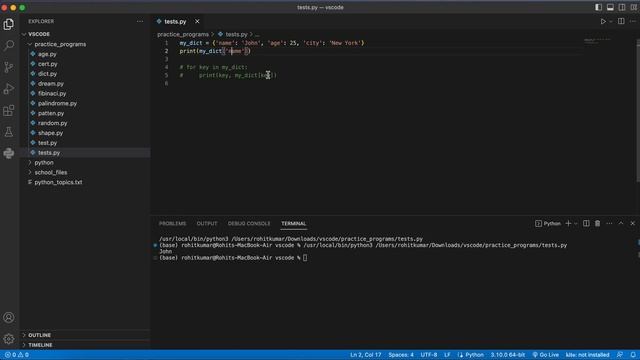Switch to the PROBLEMS tab
The image size is (640, 360).
point(172,224)
